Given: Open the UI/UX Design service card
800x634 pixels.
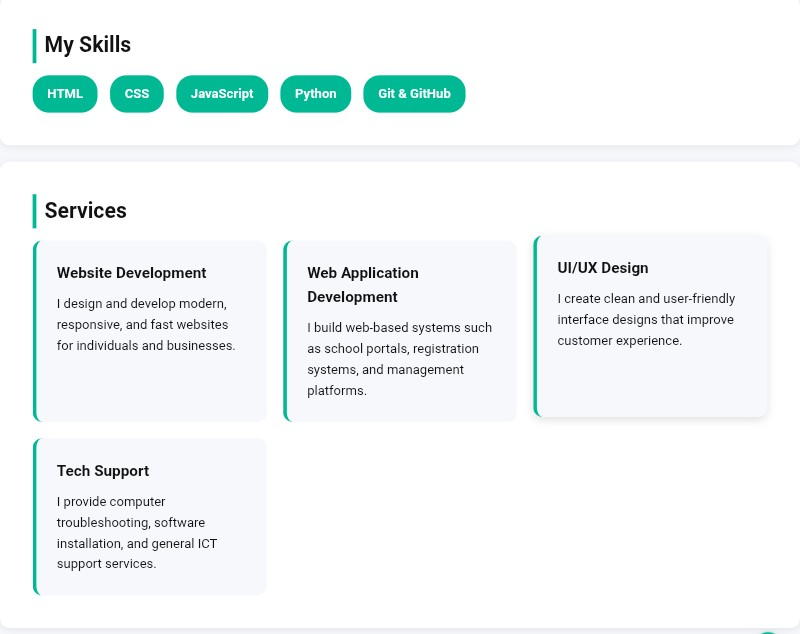Looking at the screenshot, I should point(650,327).
